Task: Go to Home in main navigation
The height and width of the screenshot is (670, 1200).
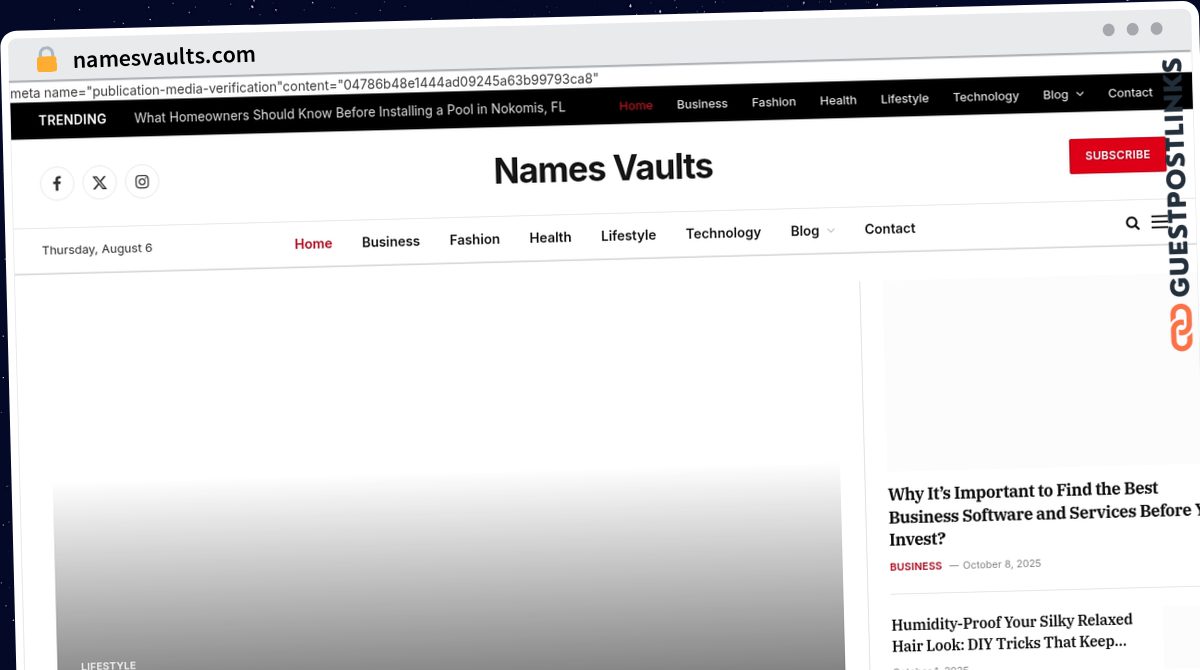Action: (313, 243)
